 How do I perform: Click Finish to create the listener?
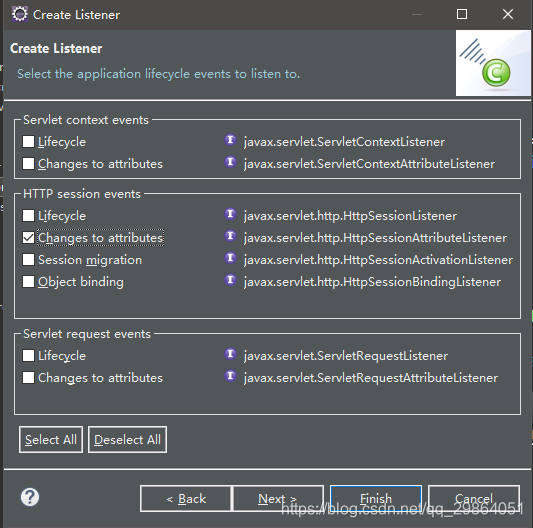click(376, 499)
